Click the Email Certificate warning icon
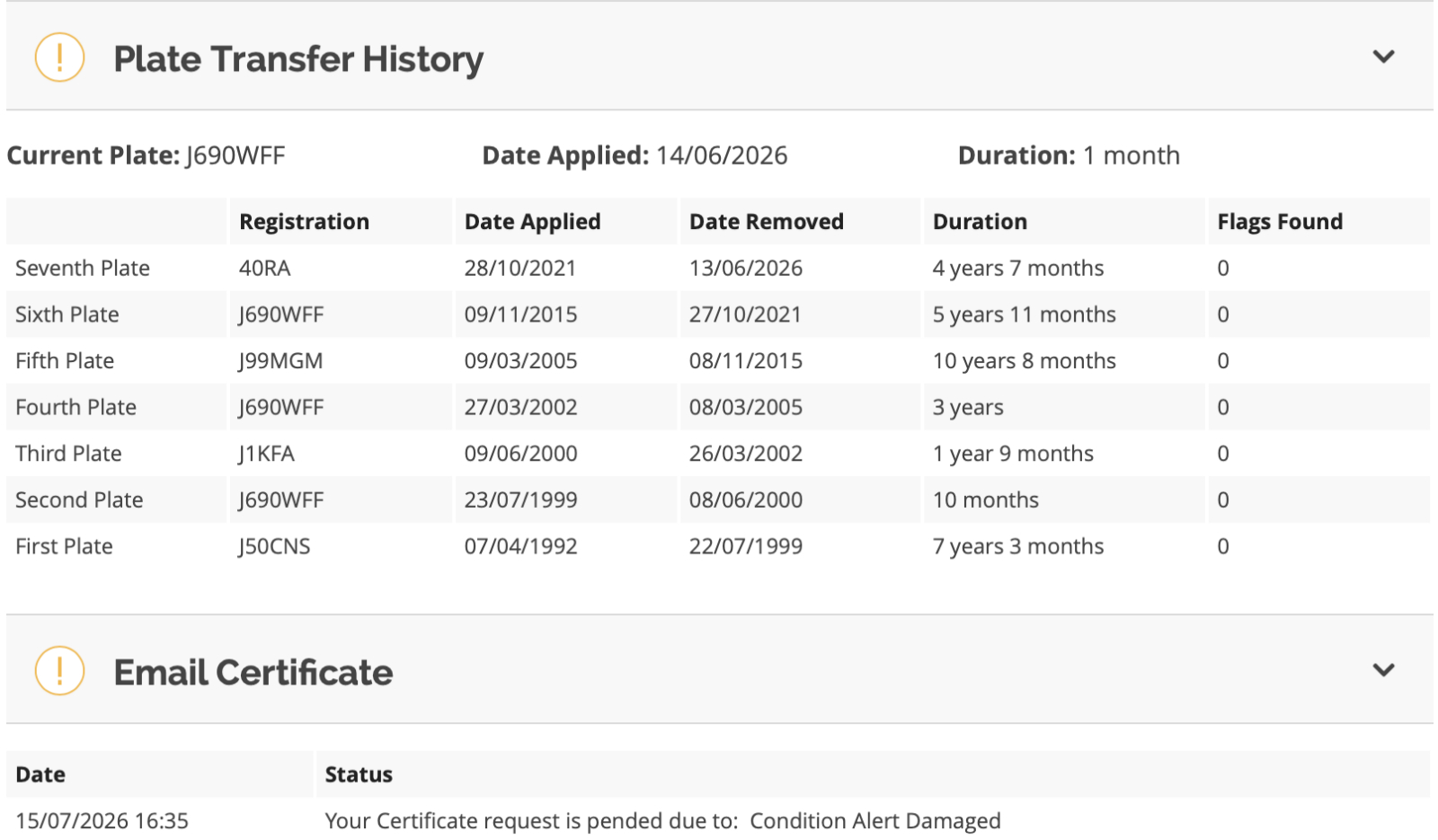The image size is (1438, 840). (x=59, y=670)
